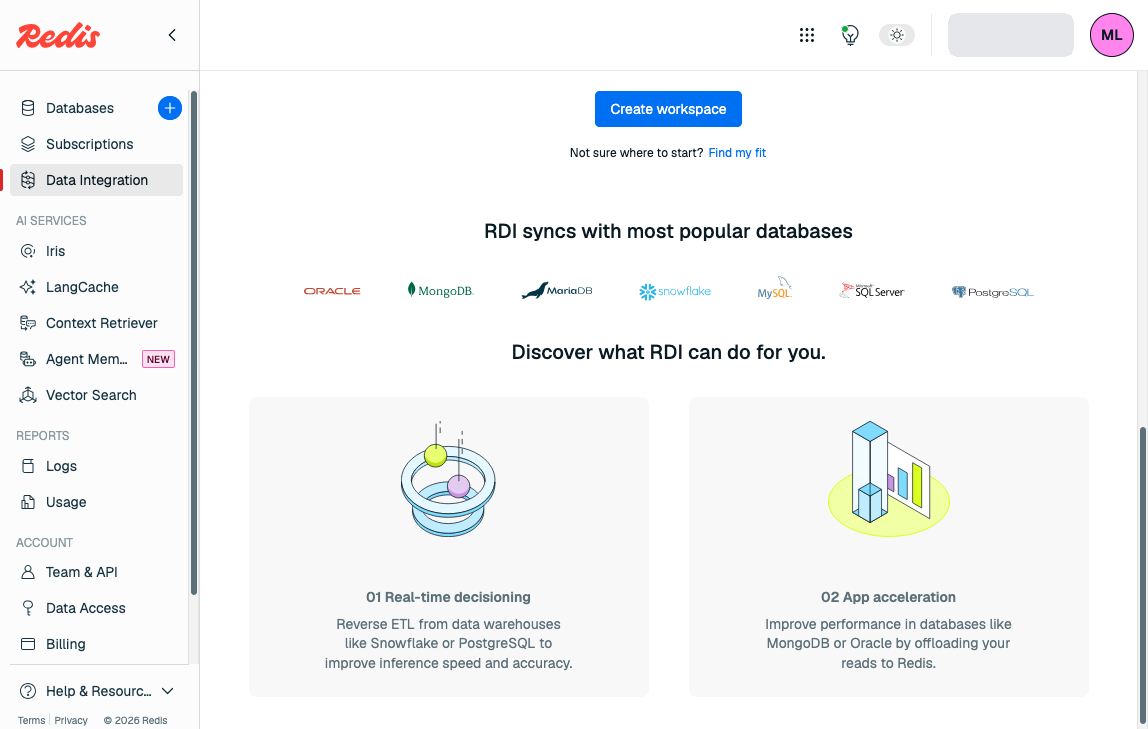Click the Snowflake logo
1148x729 pixels.
[x=675, y=291]
